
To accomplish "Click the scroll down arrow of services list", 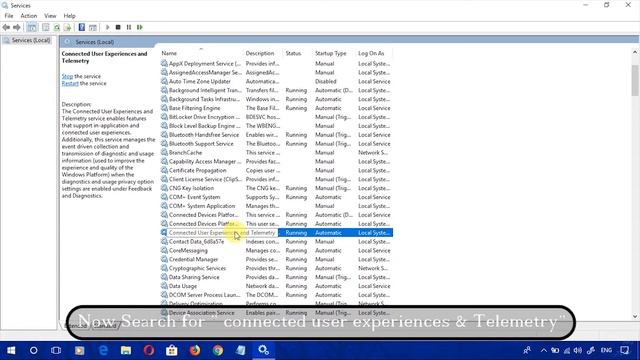I will (x=635, y=316).
